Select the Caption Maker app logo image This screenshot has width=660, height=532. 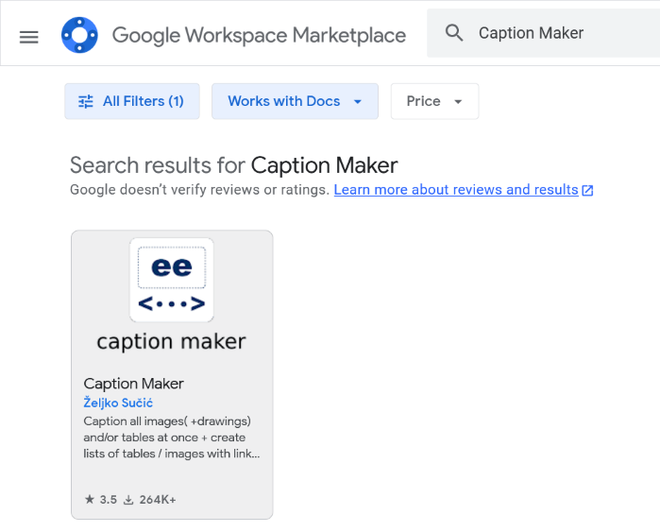point(172,281)
